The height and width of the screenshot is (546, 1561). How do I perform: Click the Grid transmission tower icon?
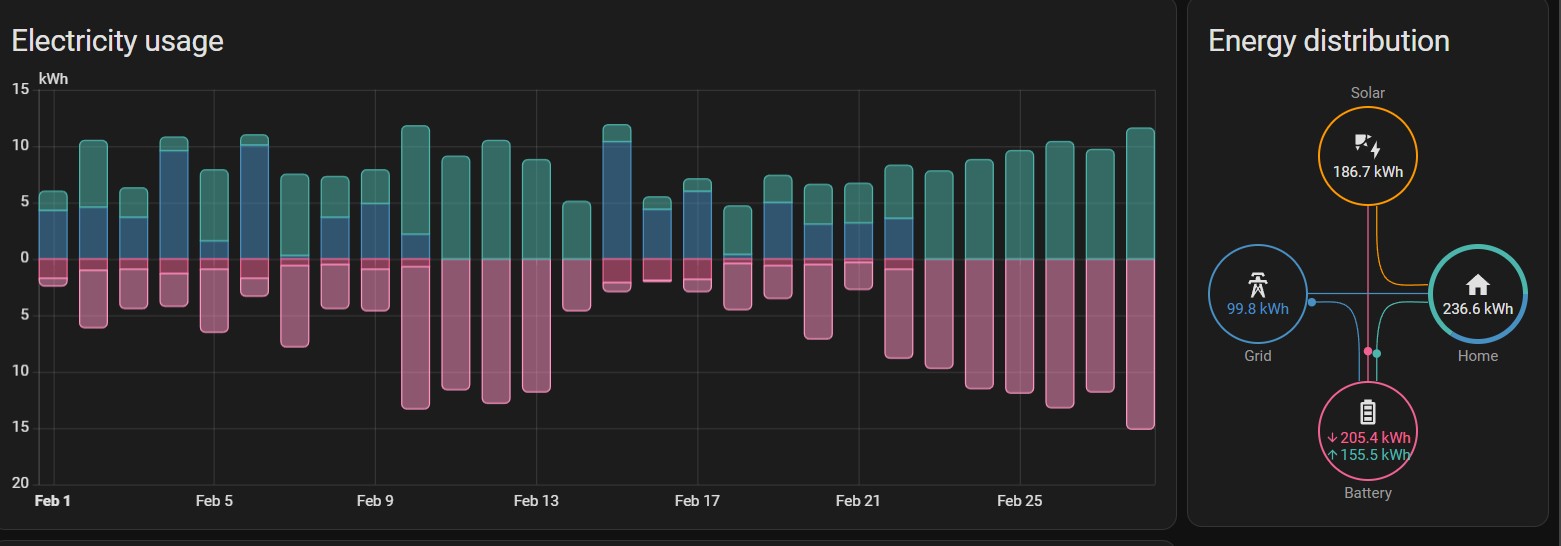click(x=1257, y=285)
